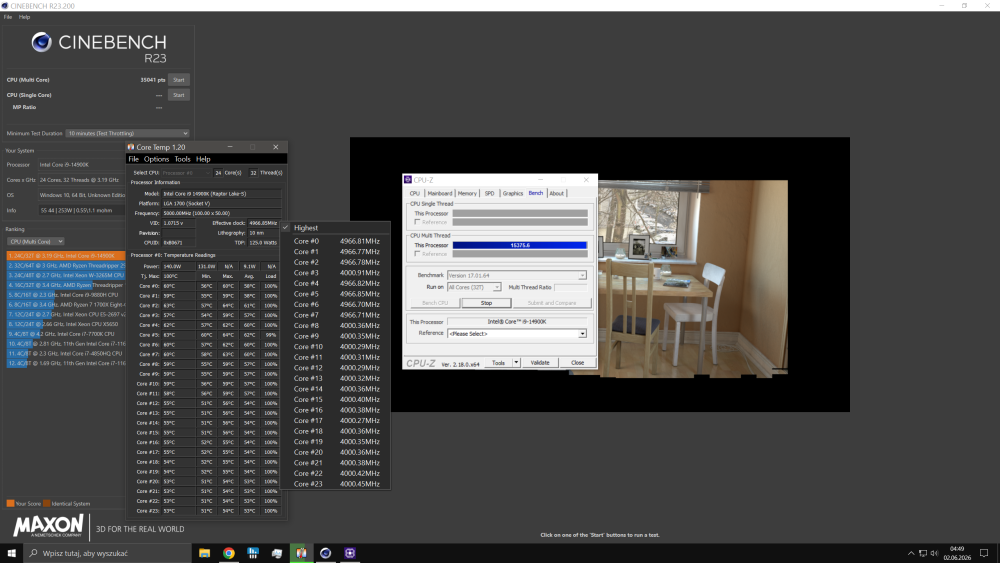Image resolution: width=1000 pixels, height=563 pixels.
Task: Toggle Multi Thread Reference checkbox in CPU-Z
Action: [417, 254]
